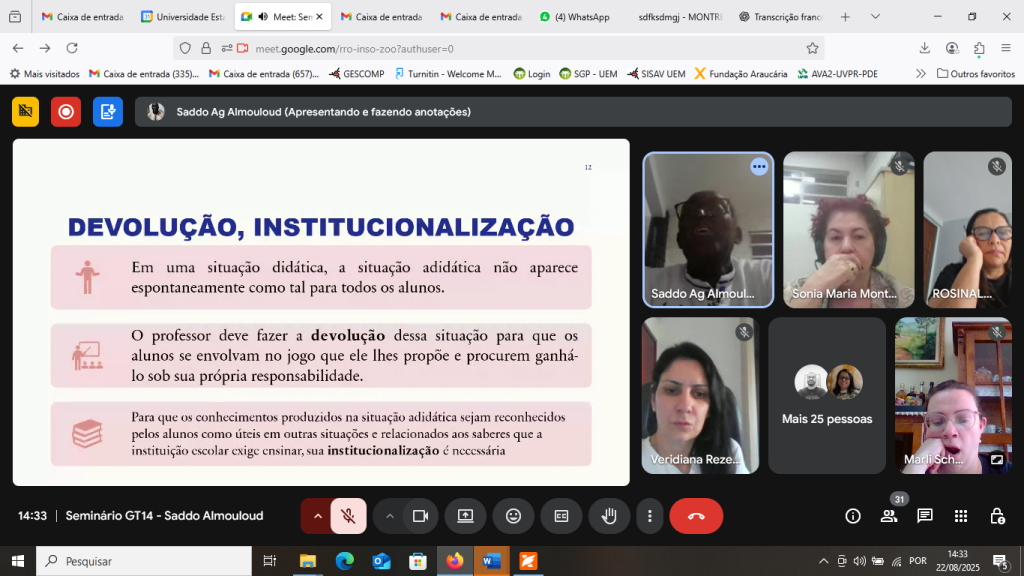Show the participants people list
This screenshot has width=1024, height=576.
[x=888, y=516]
